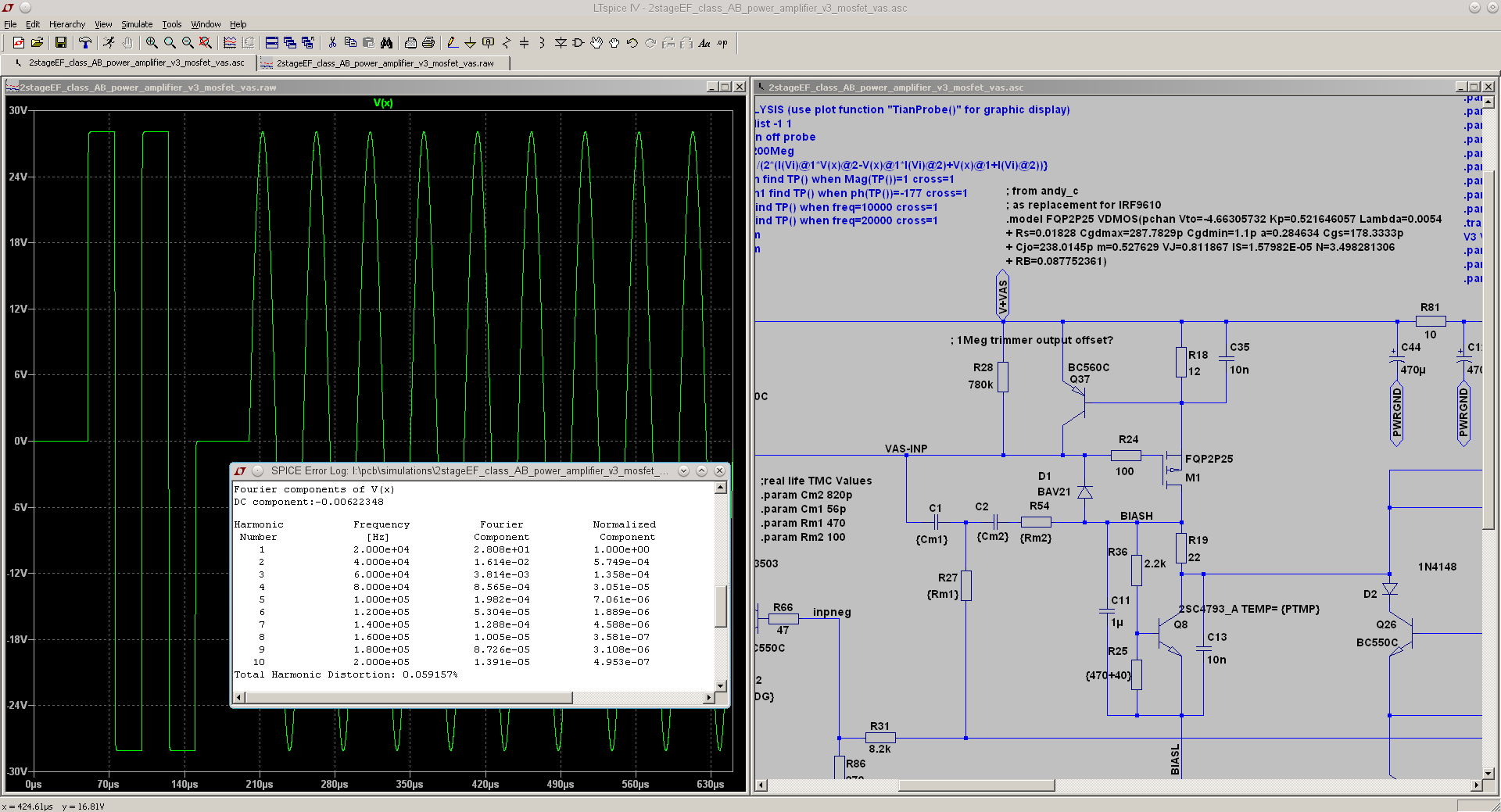Open the Pick Visible Traces icon
The width and height of the screenshot is (1501, 812).
pos(230,43)
